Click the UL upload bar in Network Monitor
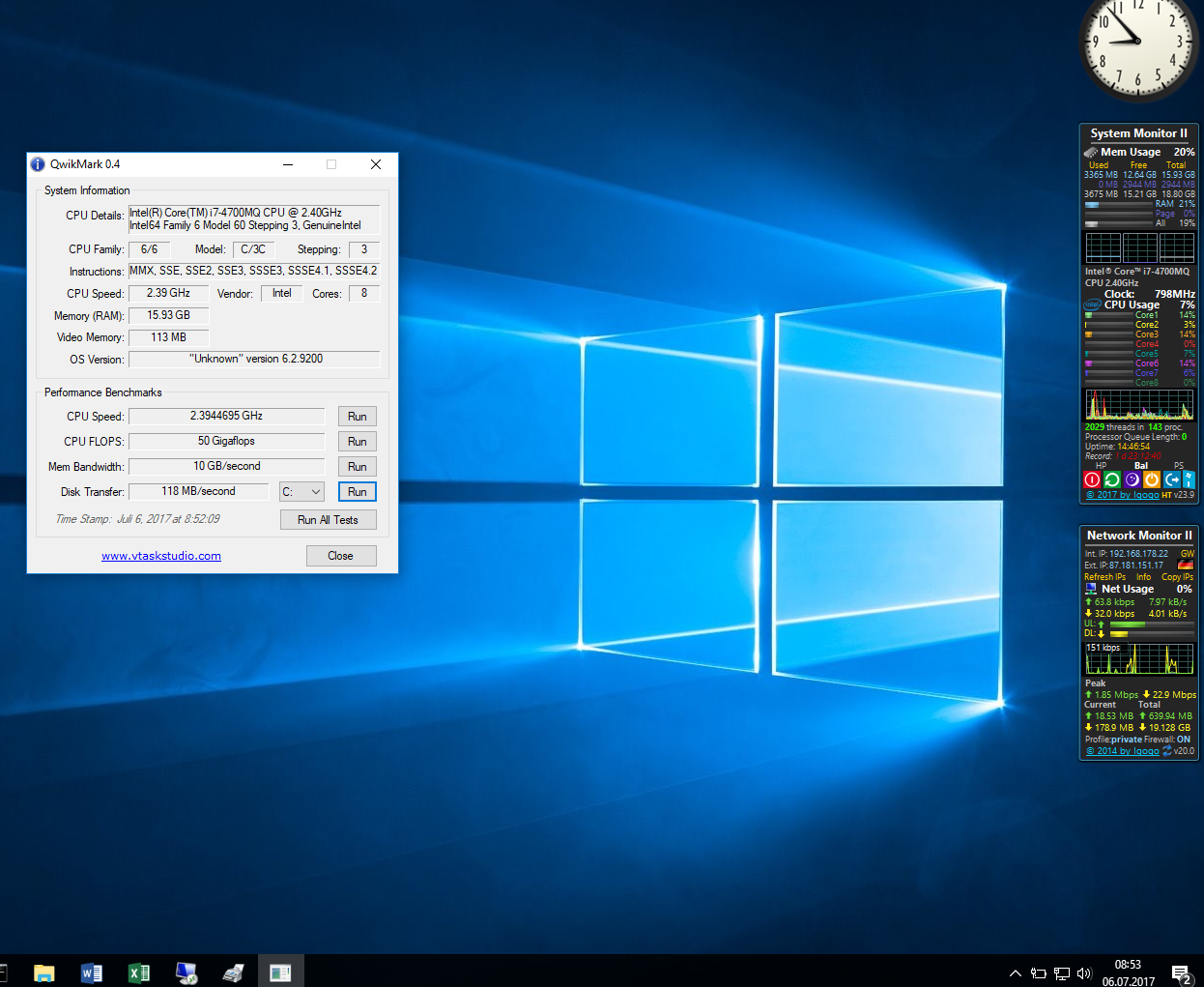 [x=1150, y=624]
